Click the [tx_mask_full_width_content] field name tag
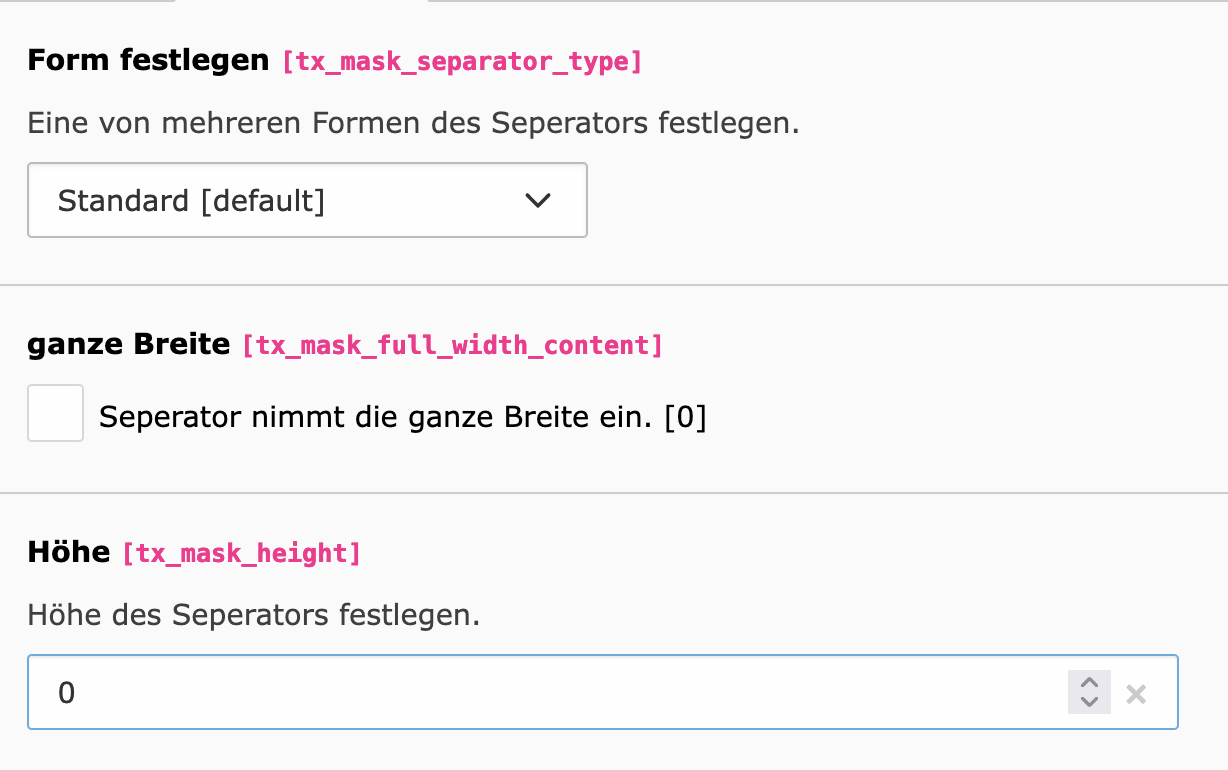Image resolution: width=1228 pixels, height=770 pixels. pyautogui.click(x=452, y=346)
